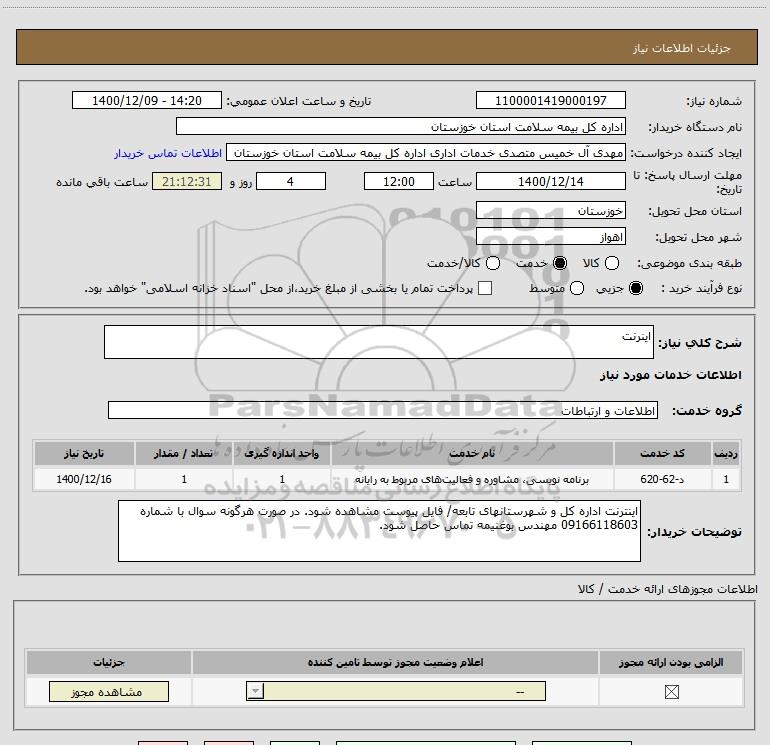Click row number 1 in services table
Screen dimensions: 770x745
pos(726,479)
